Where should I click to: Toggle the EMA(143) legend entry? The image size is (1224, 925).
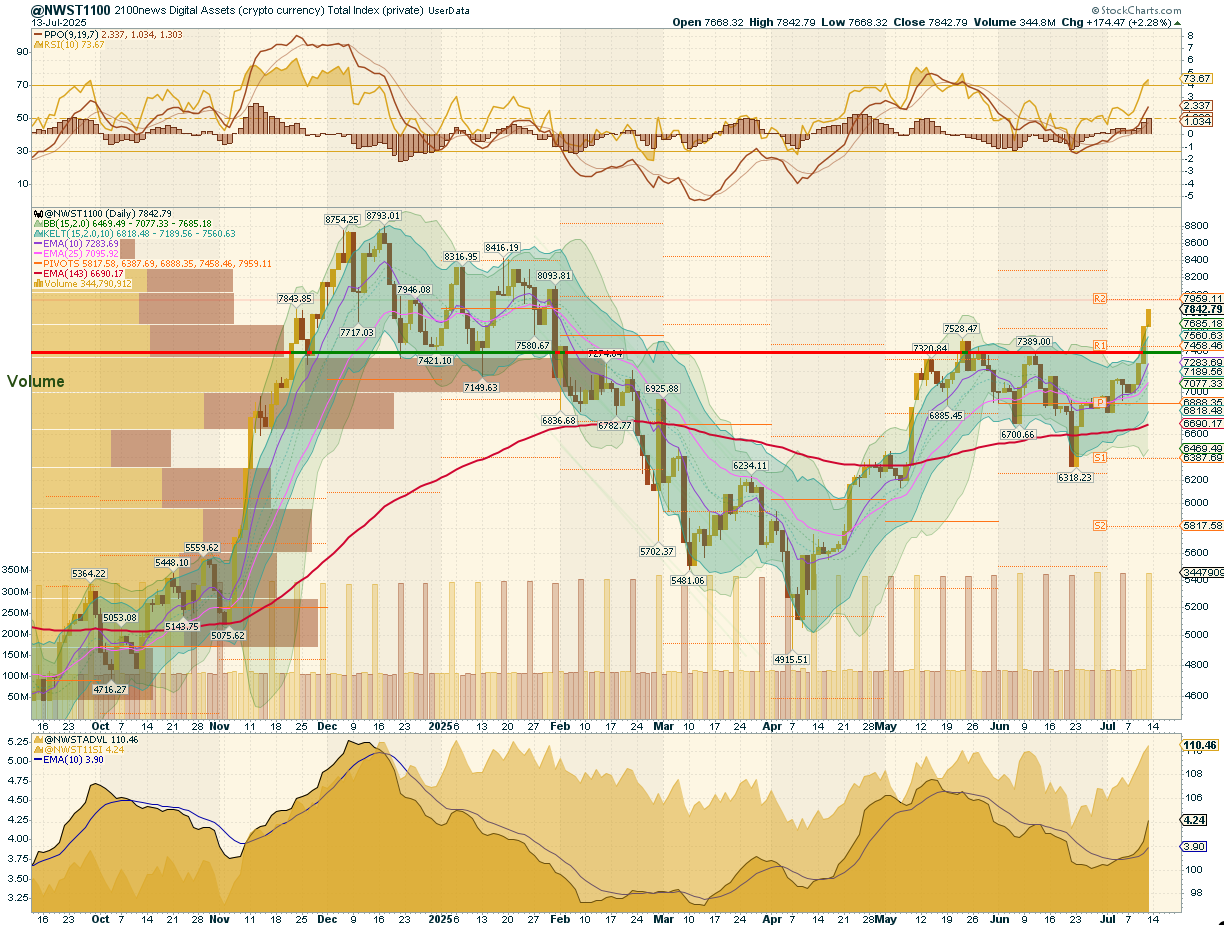(82, 273)
